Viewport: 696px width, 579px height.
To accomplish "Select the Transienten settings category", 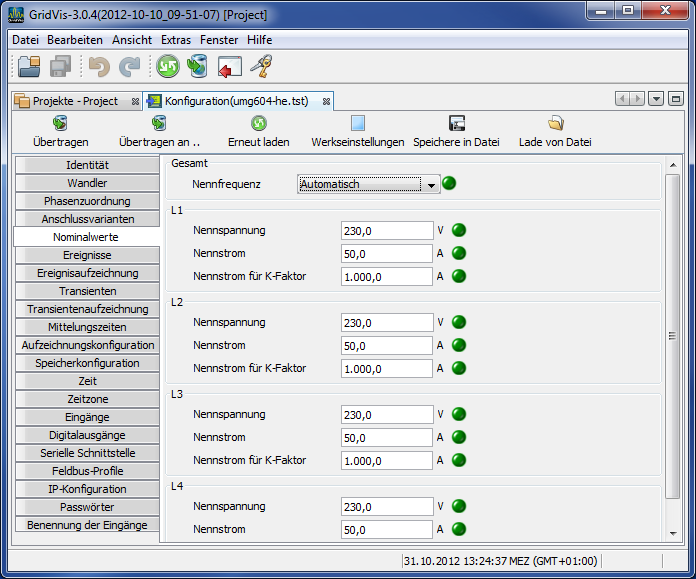I will click(x=87, y=291).
